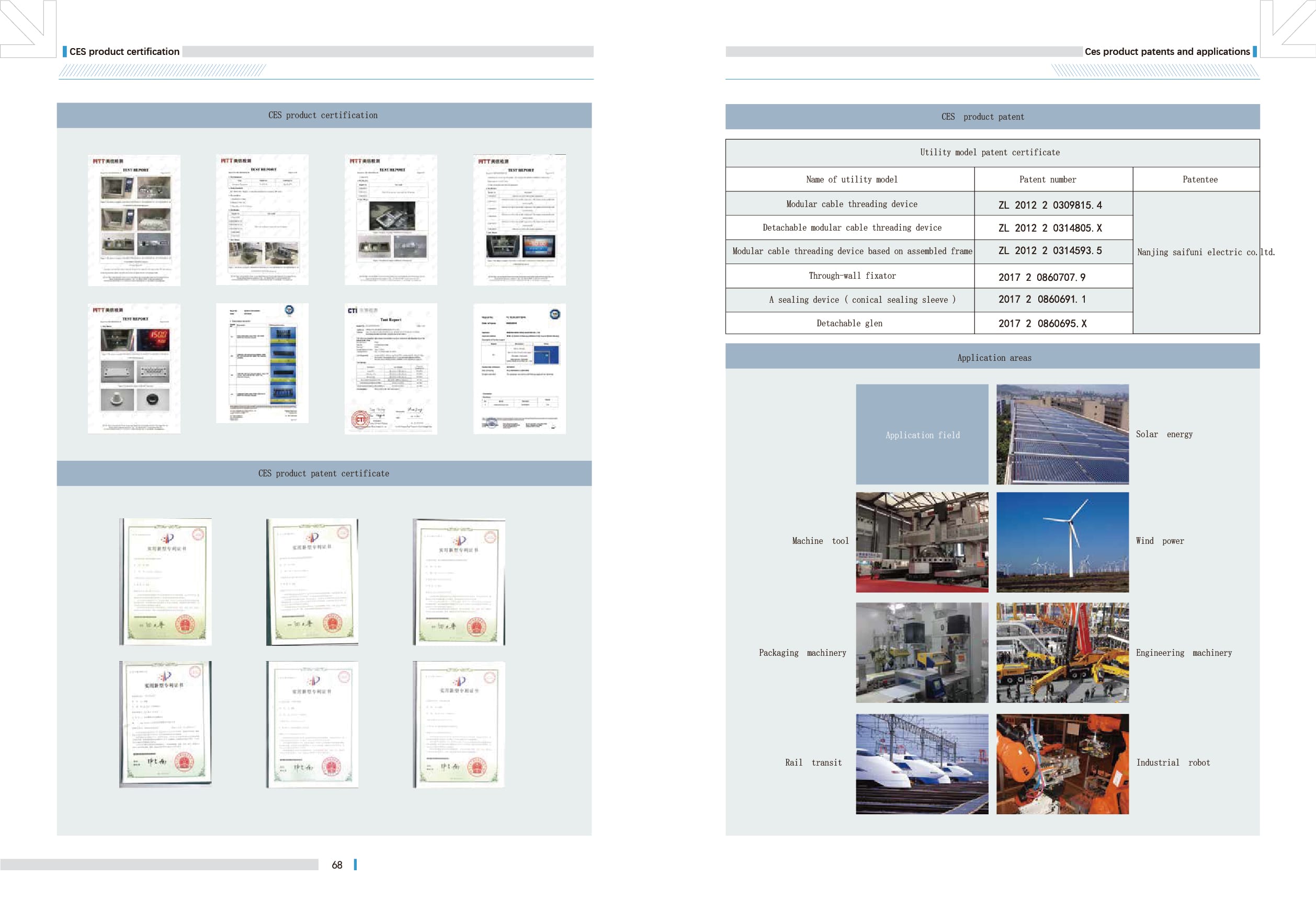Click the page number 68

coord(337,864)
